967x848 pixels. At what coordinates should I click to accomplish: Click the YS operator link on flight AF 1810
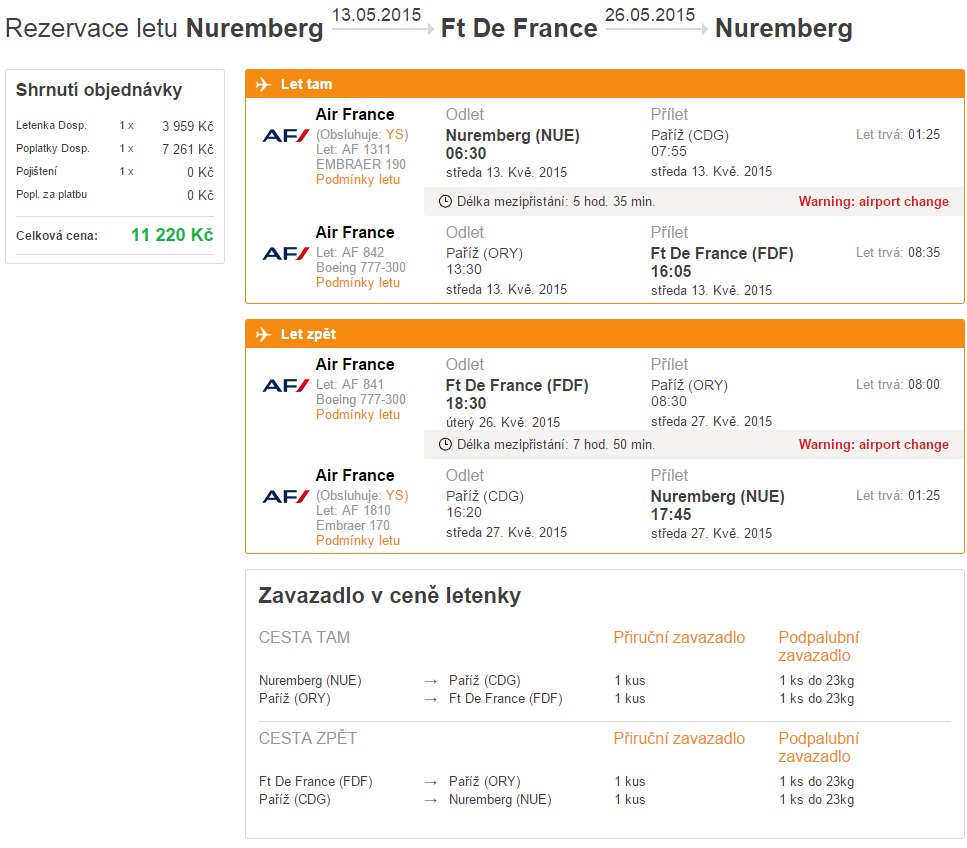[x=394, y=495]
